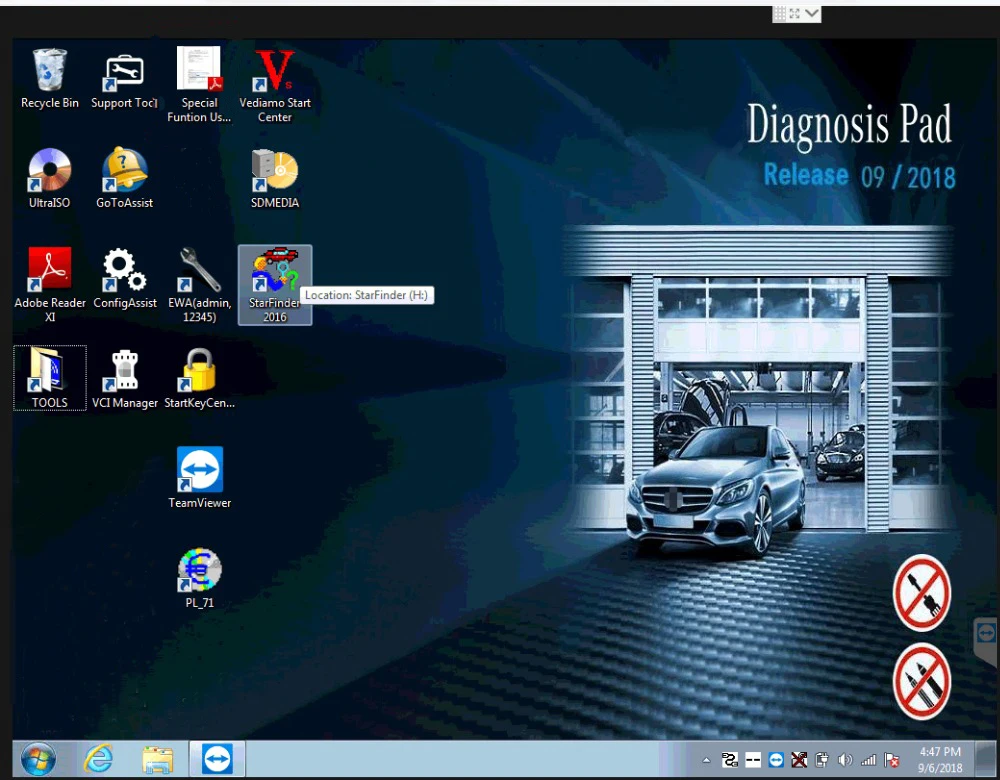Show hidden tray icons arrow
The width and height of the screenshot is (1000, 780).
pos(706,760)
